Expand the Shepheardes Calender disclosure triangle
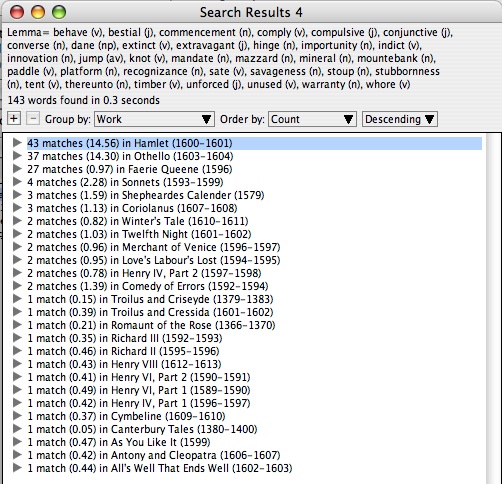This screenshot has height=484, width=502. click(x=17, y=195)
